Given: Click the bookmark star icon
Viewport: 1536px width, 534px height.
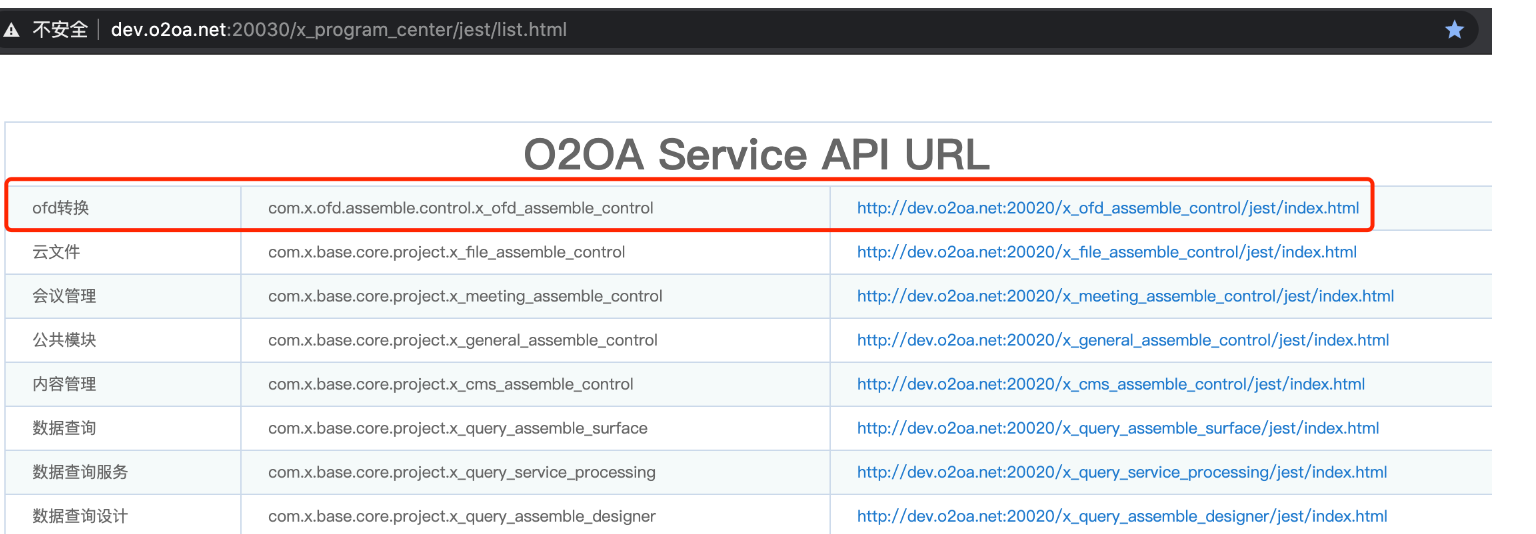Looking at the screenshot, I should pyautogui.click(x=1454, y=30).
